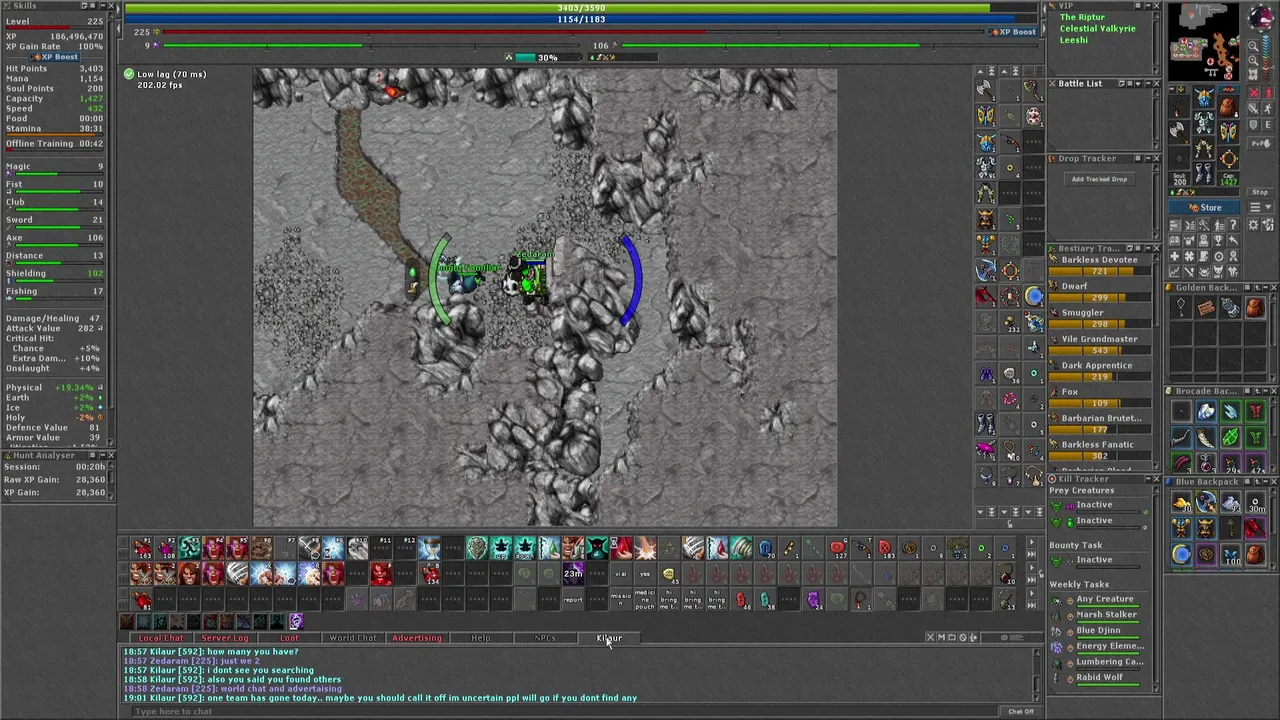This screenshot has height=720, width=1280.
Task: Switch to the Local Chat tab
Action: pos(161,638)
